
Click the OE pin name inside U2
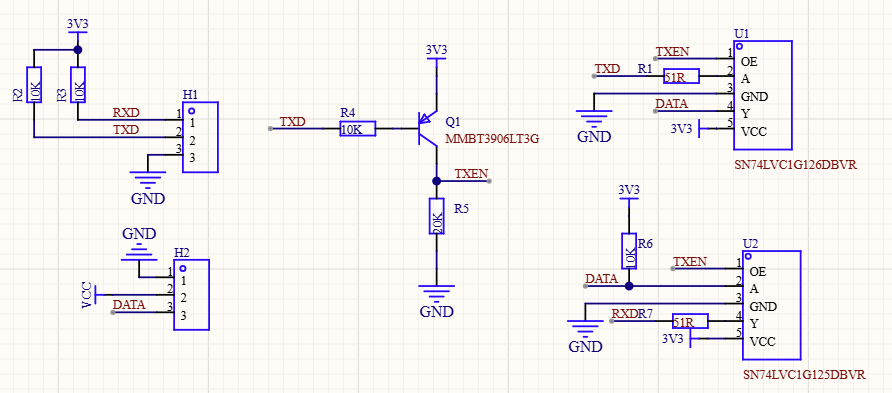click(x=758, y=271)
